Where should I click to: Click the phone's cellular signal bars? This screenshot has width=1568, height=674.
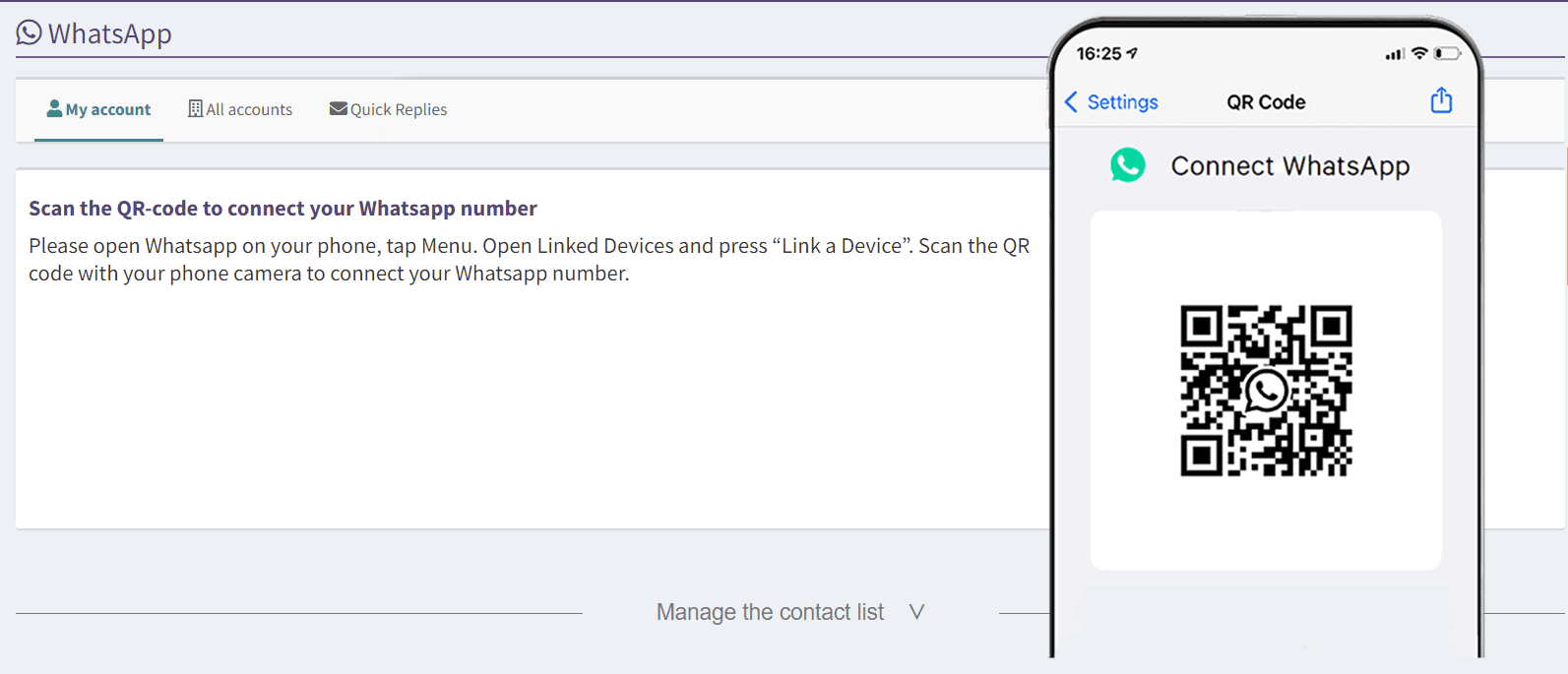click(x=1395, y=54)
